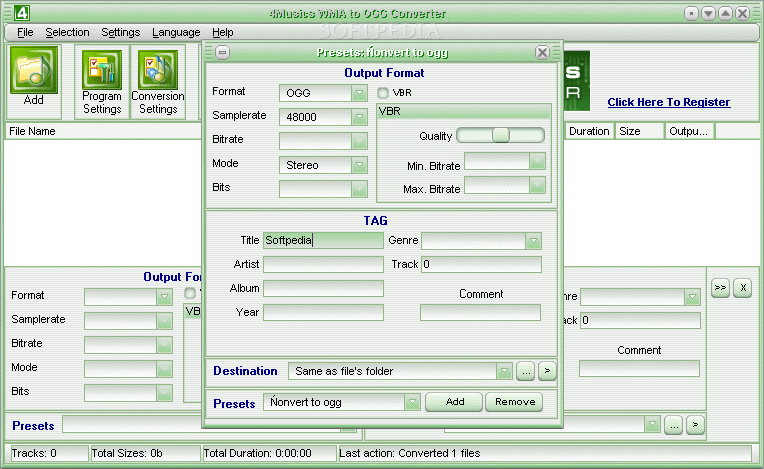Open the Min. Bitrate dropdown
The width and height of the screenshot is (764, 469).
(x=537, y=161)
